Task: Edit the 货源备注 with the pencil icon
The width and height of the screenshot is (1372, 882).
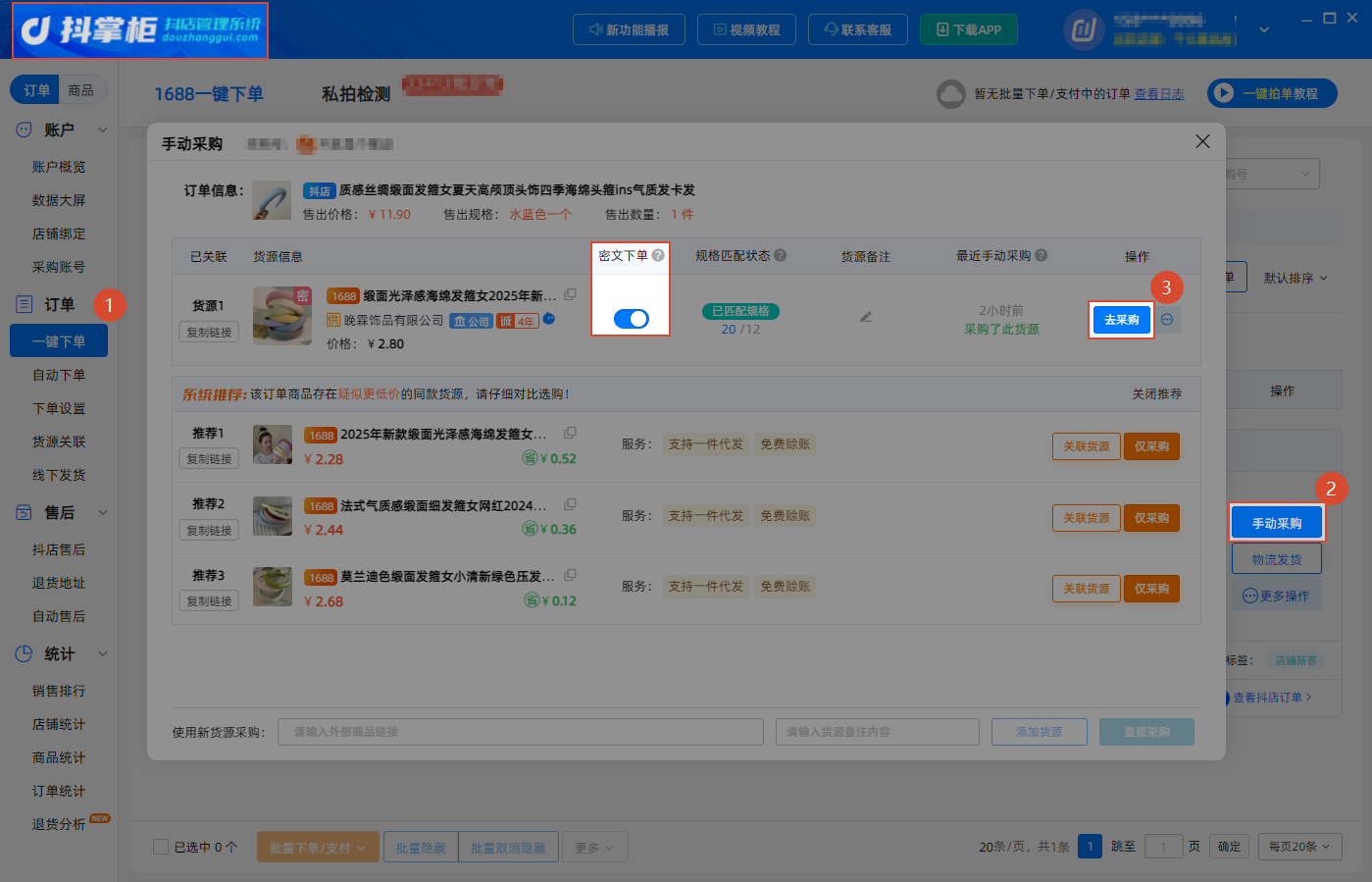Action: 866,317
